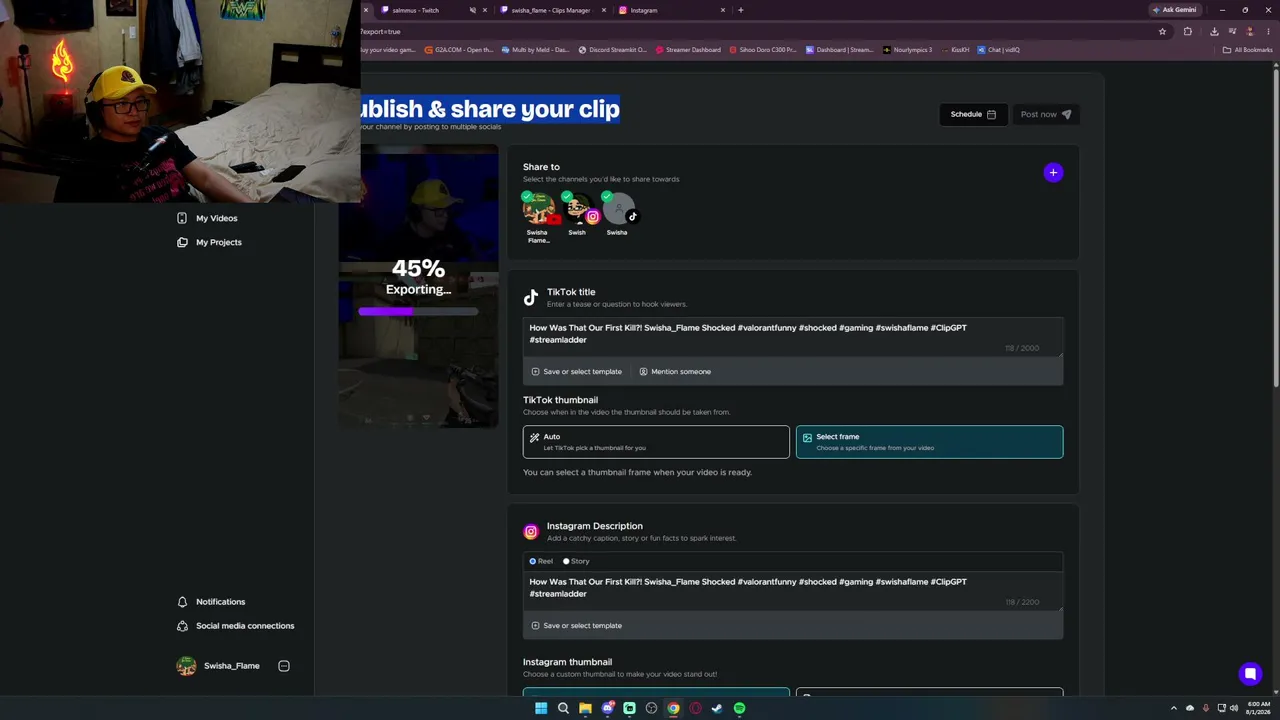1280x720 pixels.
Task: Open Spotify from the taskbar
Action: 739,708
